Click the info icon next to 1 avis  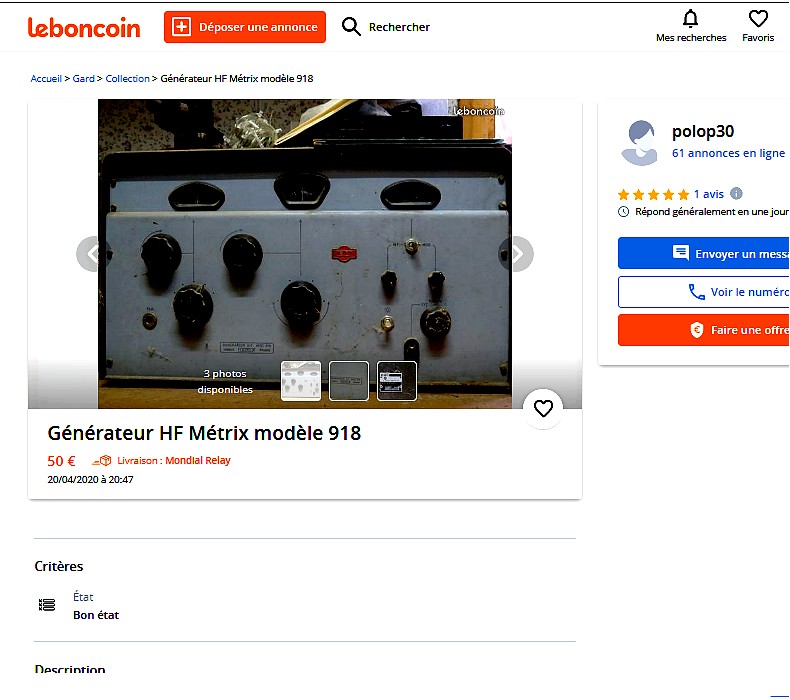coord(736,194)
